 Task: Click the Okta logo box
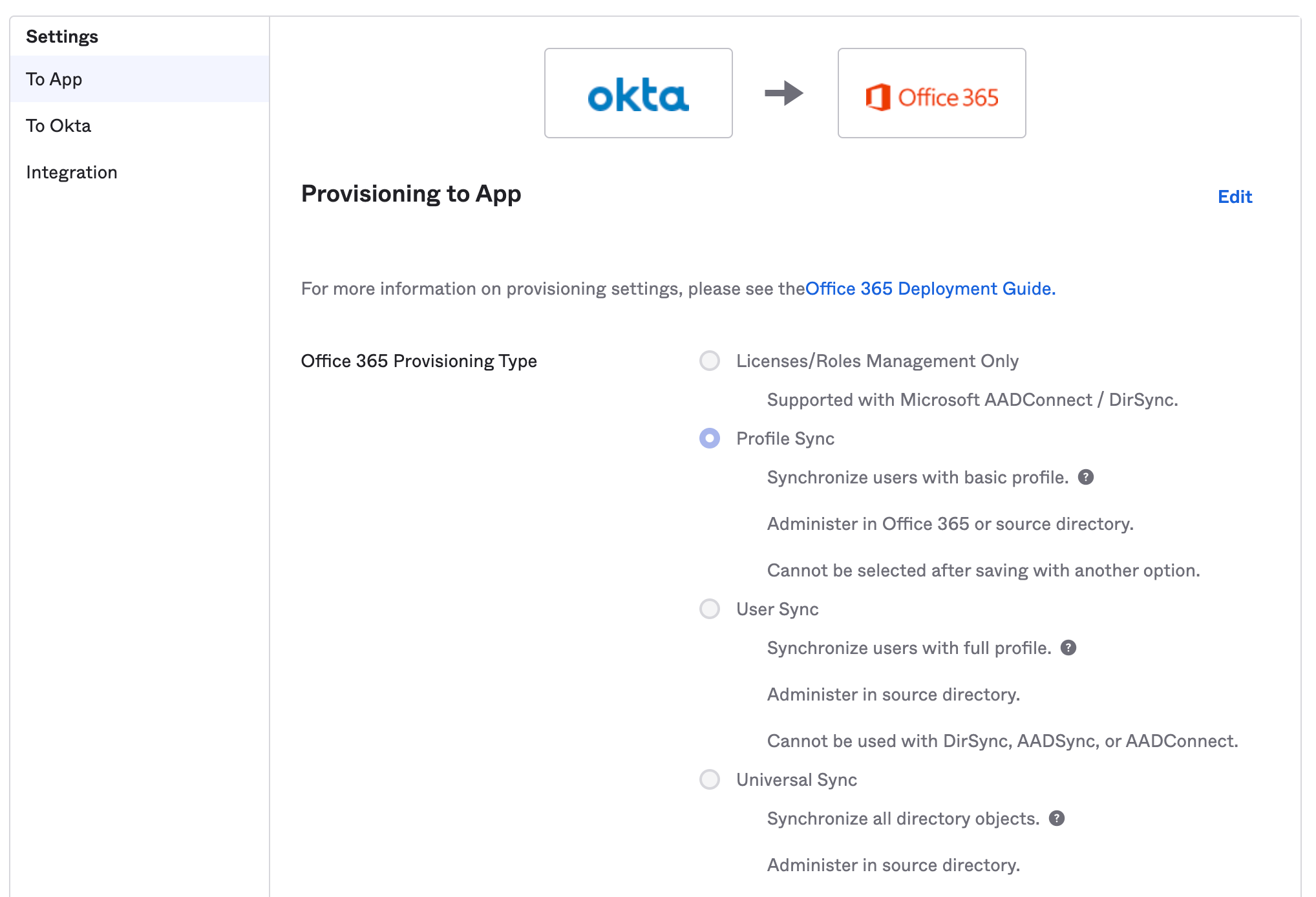point(638,93)
